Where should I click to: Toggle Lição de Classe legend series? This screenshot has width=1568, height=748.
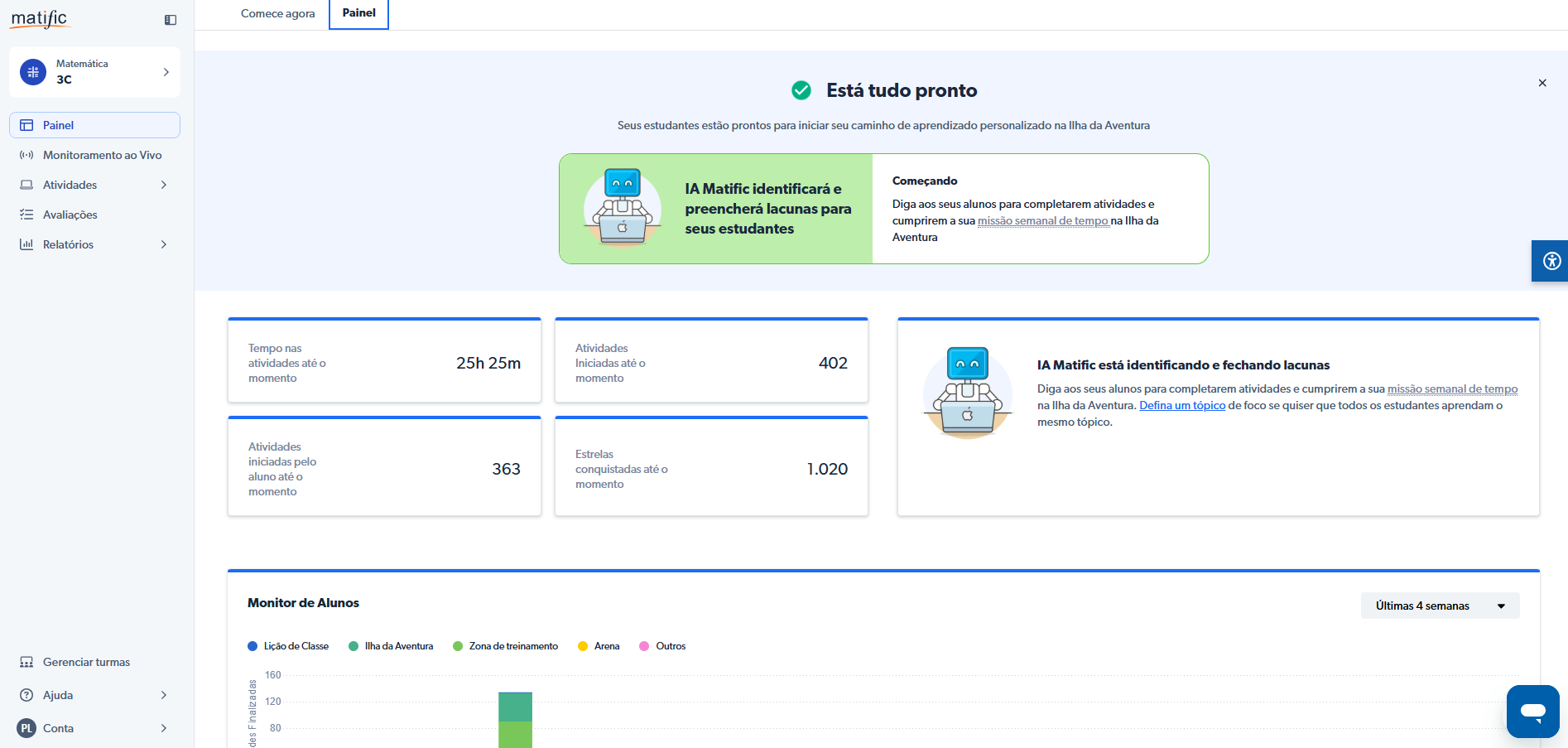click(289, 646)
